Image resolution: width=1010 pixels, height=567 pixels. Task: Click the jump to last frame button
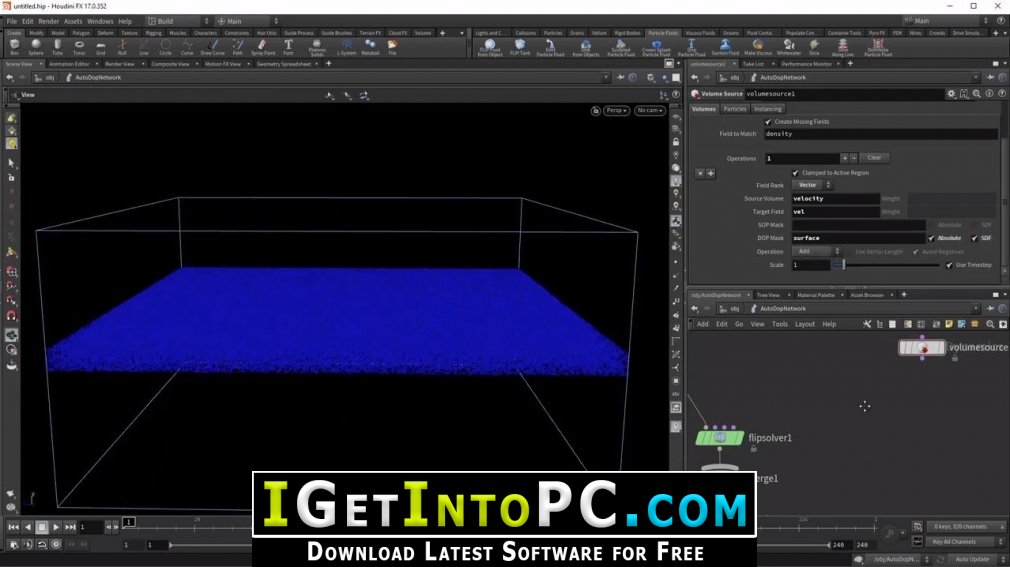(70, 527)
